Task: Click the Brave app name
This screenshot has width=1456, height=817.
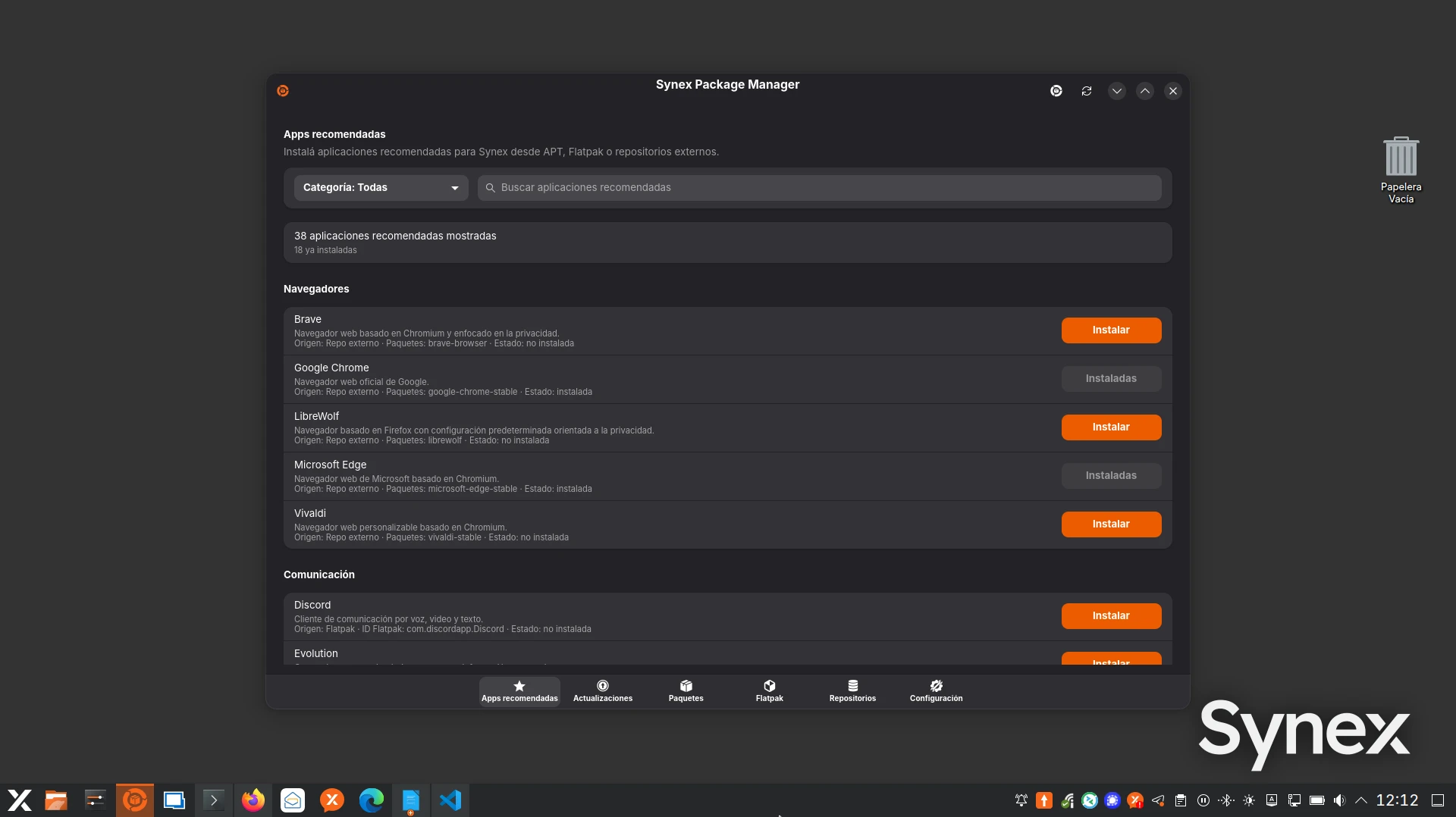Action: tap(308, 320)
